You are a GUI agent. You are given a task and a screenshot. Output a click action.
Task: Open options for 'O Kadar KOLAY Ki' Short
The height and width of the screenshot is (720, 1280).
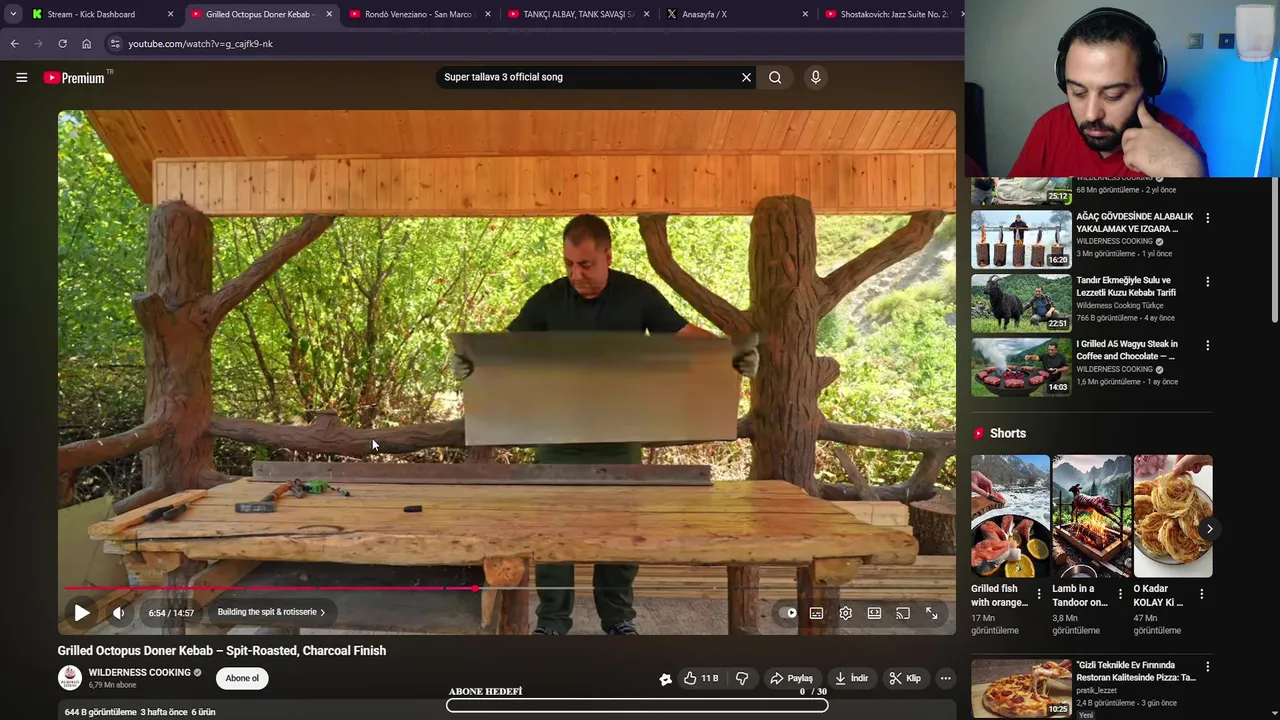pyautogui.click(x=1201, y=594)
